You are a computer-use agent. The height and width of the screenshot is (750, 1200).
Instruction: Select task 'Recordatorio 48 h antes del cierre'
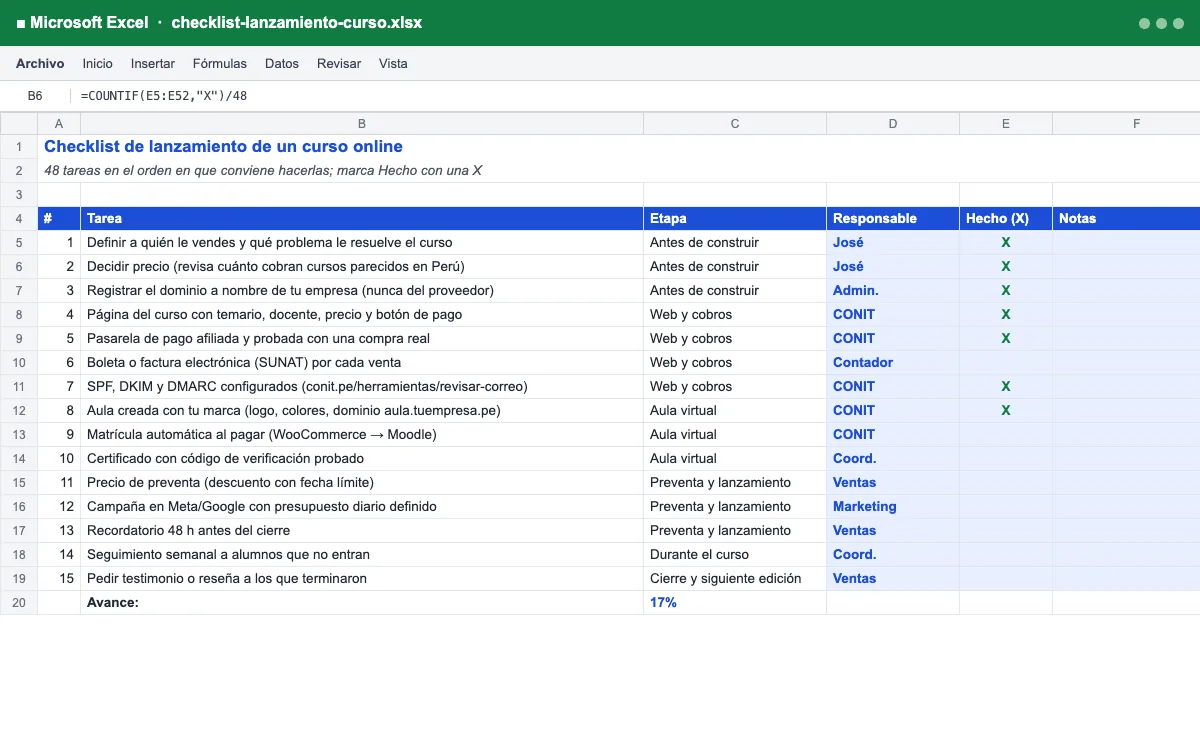362,530
